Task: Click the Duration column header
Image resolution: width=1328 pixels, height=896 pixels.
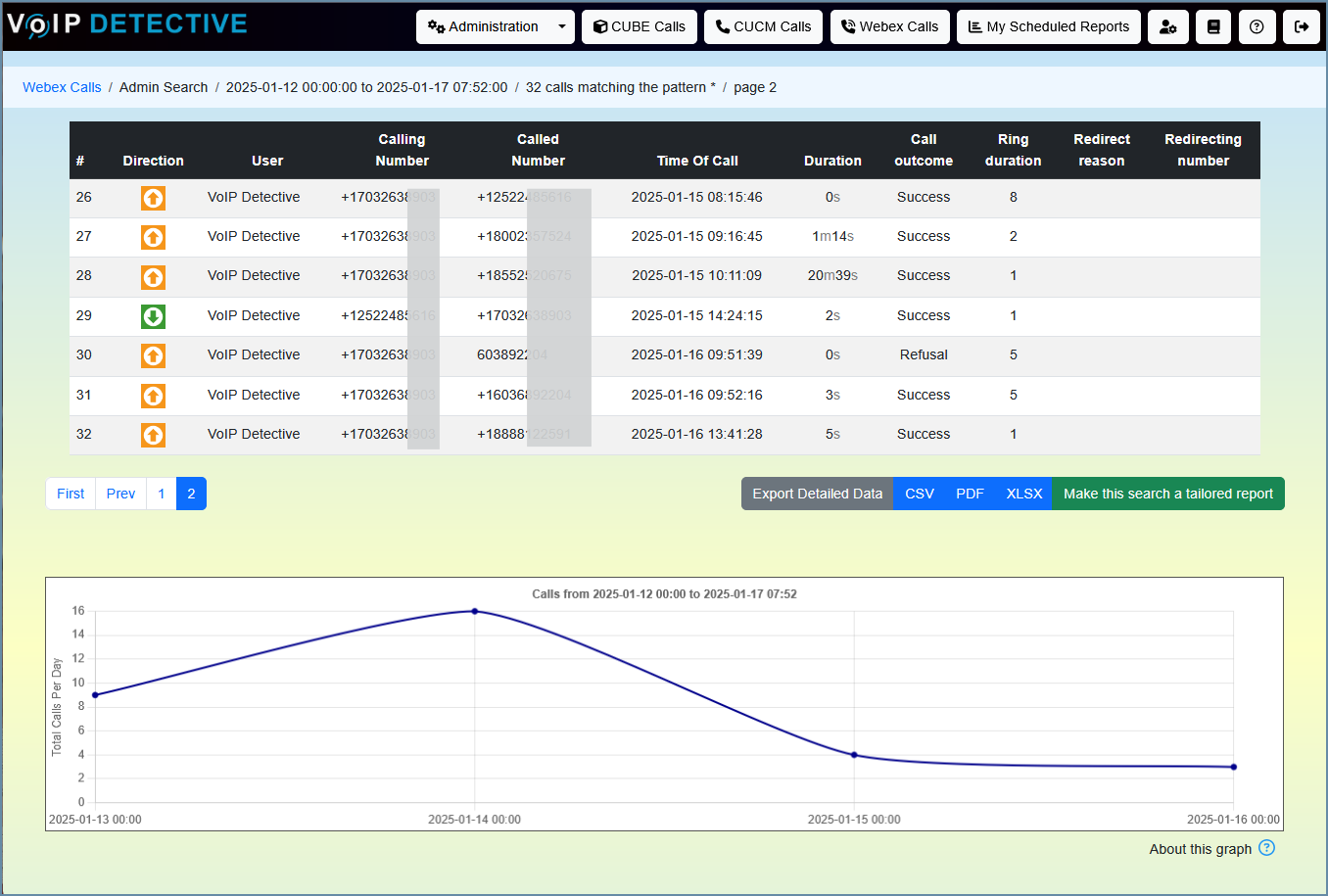Action: pos(832,161)
